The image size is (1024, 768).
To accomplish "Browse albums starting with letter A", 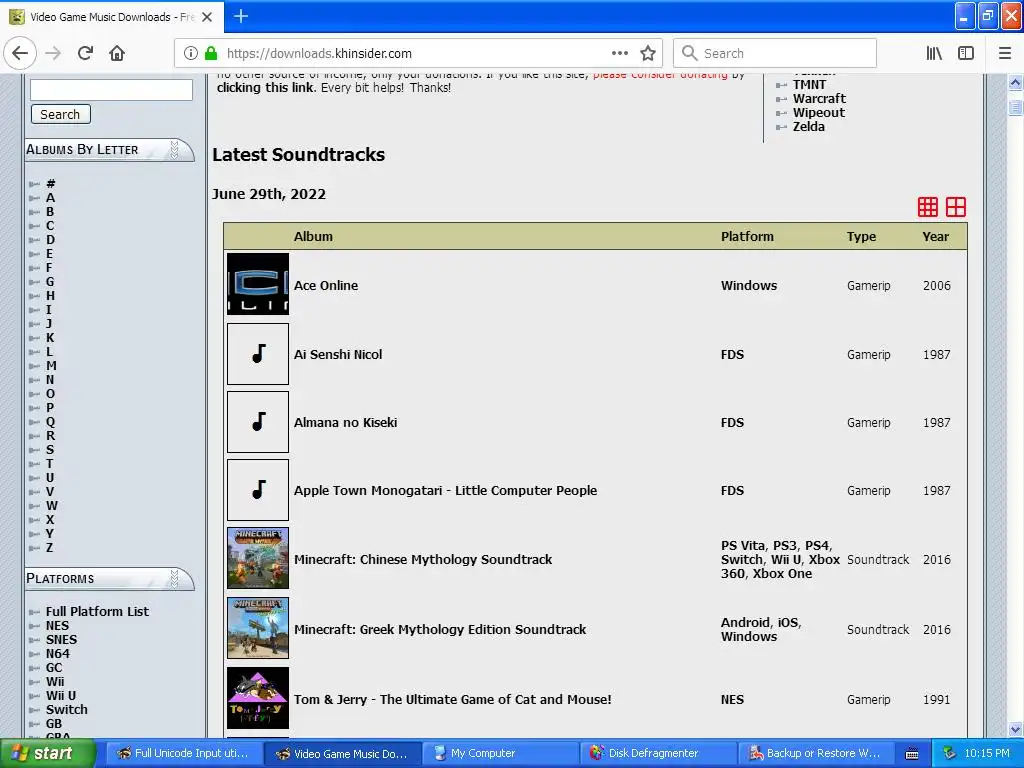I will (x=50, y=198).
